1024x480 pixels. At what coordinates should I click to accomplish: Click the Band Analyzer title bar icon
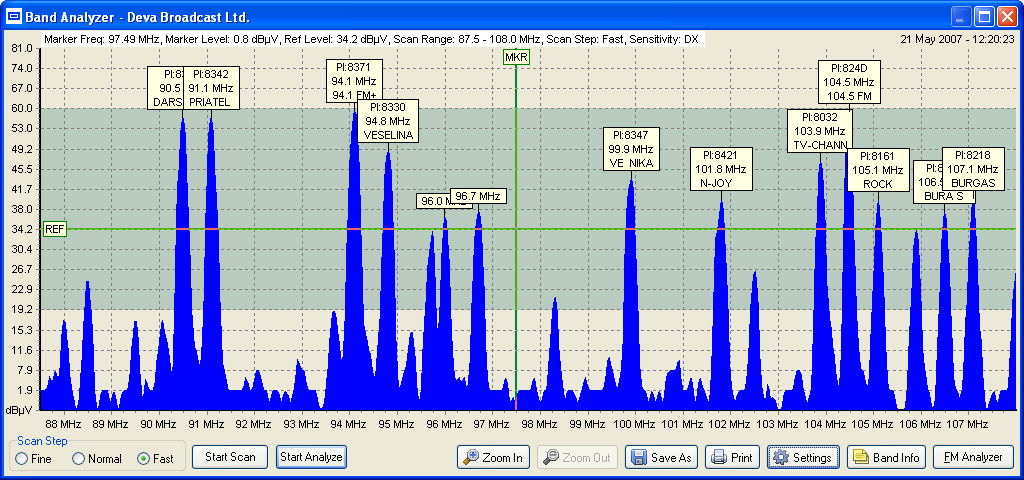point(15,17)
